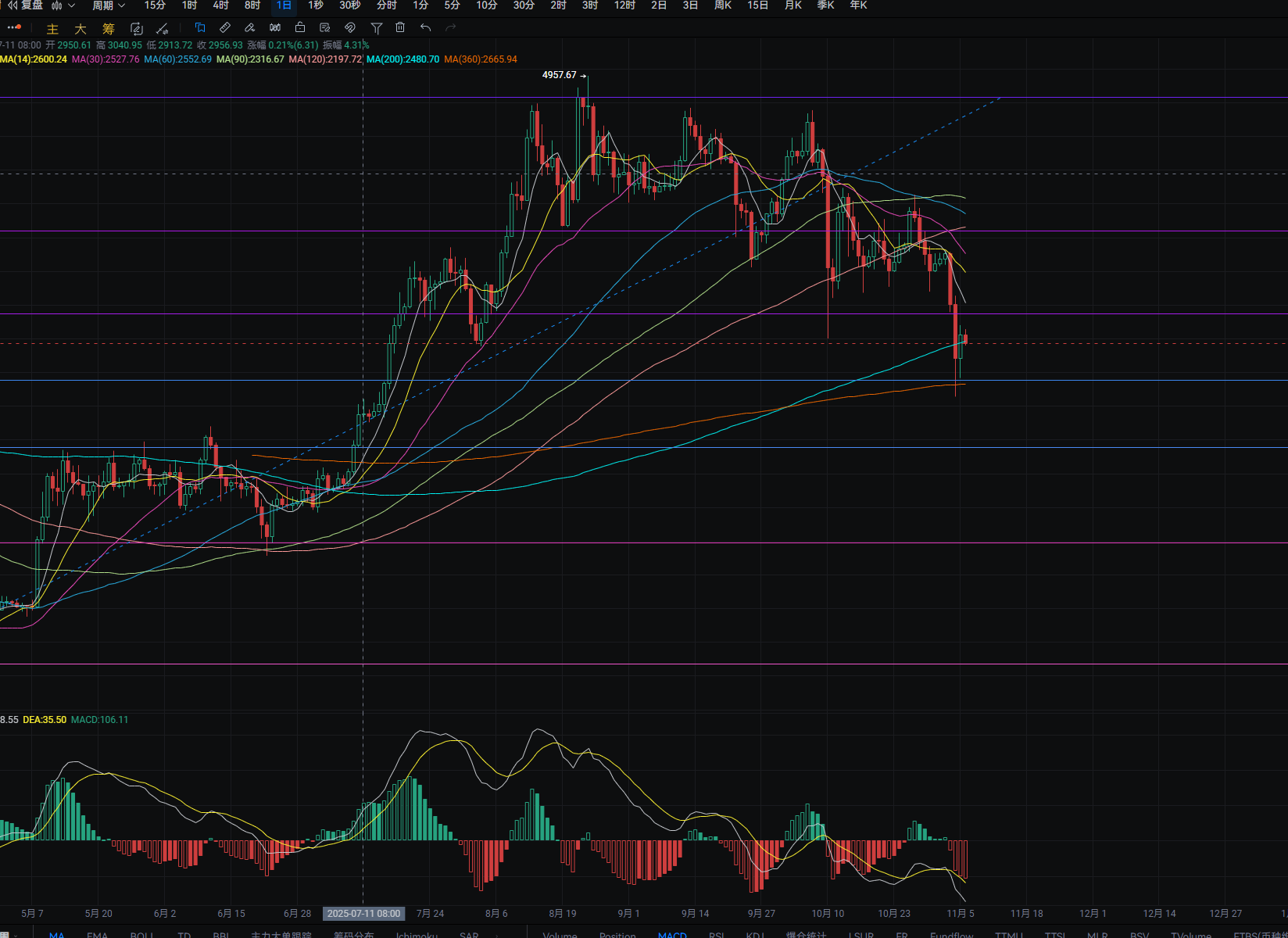
Task: Click the 复盘 replay rewind button
Action: [x=25, y=5]
